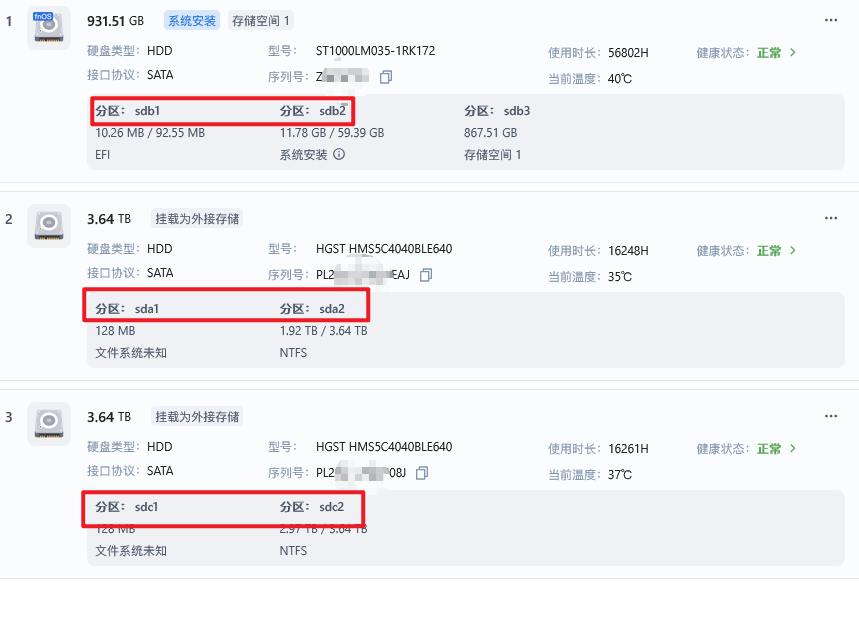Expand health status chevron for disk 3
Viewport: 859px width, 632px height.
793,449
